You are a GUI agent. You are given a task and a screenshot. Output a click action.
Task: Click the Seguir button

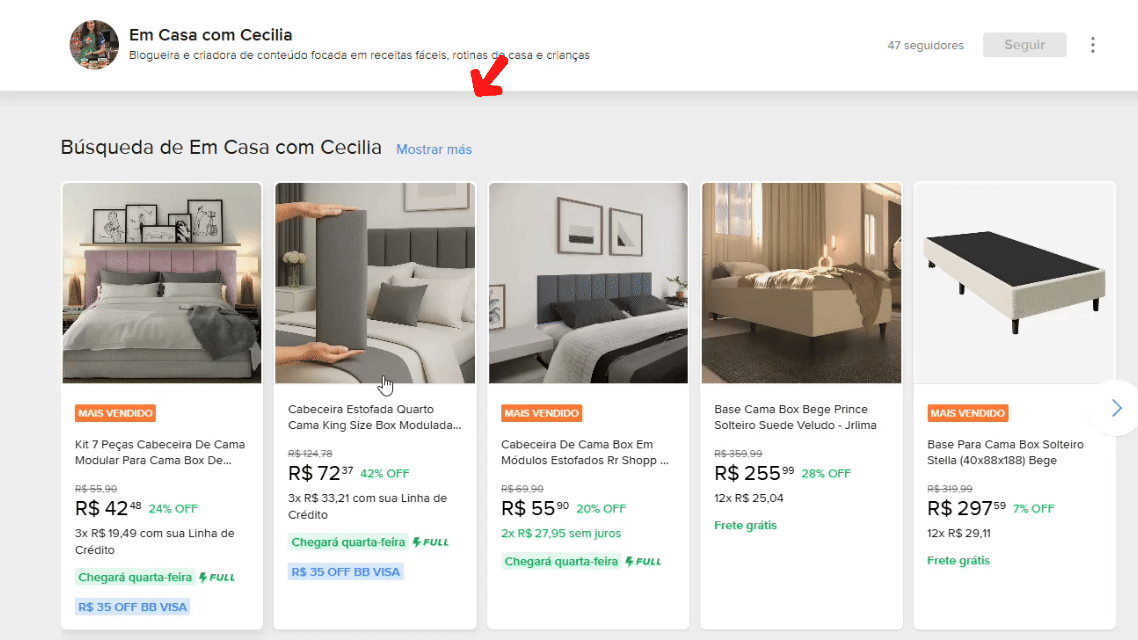click(x=1023, y=44)
